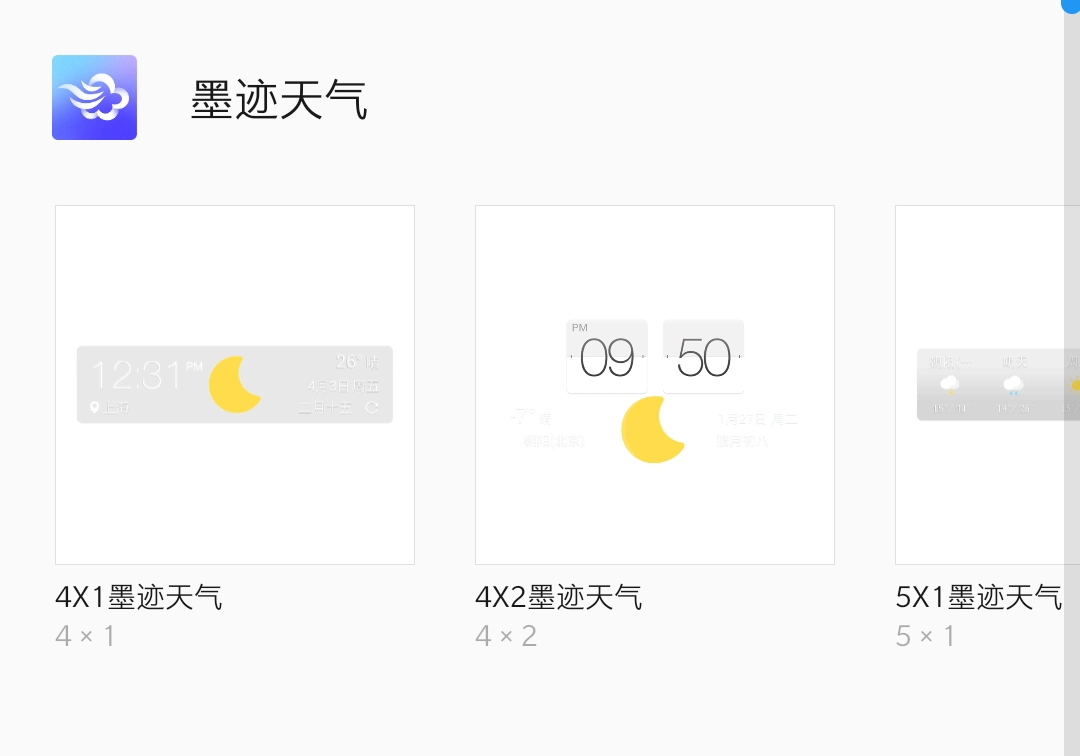This screenshot has width=1080, height=756.
Task: Click the first thunderstorm icon in 5X1 widget
Action: tap(949, 384)
